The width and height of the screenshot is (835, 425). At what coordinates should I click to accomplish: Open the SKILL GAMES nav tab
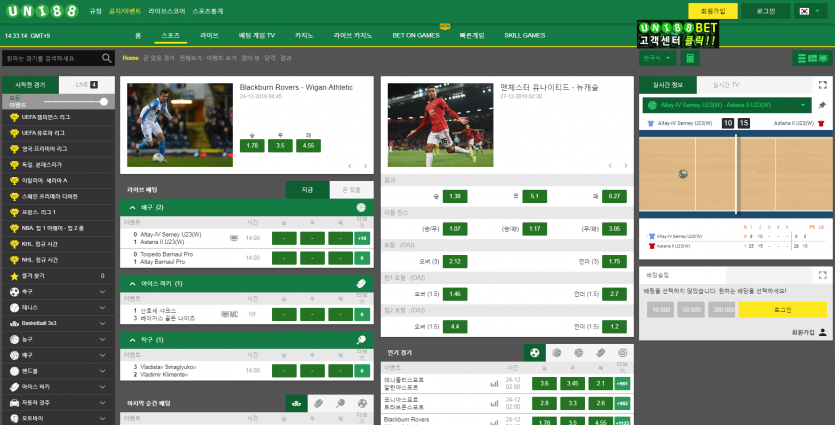(x=525, y=35)
